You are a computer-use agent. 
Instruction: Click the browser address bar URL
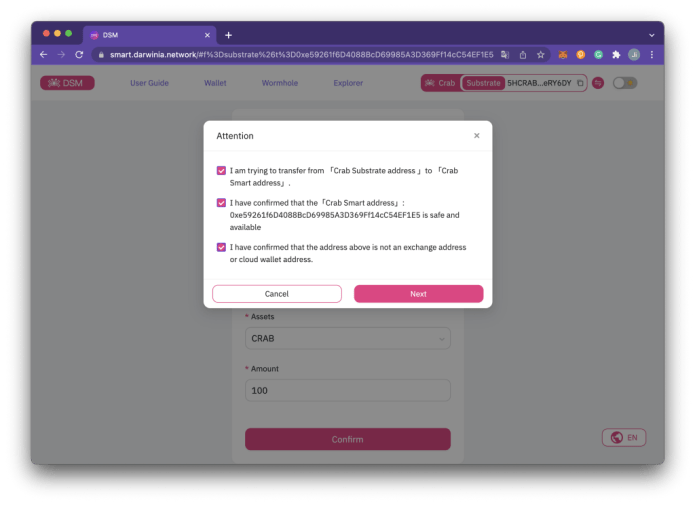click(x=301, y=55)
